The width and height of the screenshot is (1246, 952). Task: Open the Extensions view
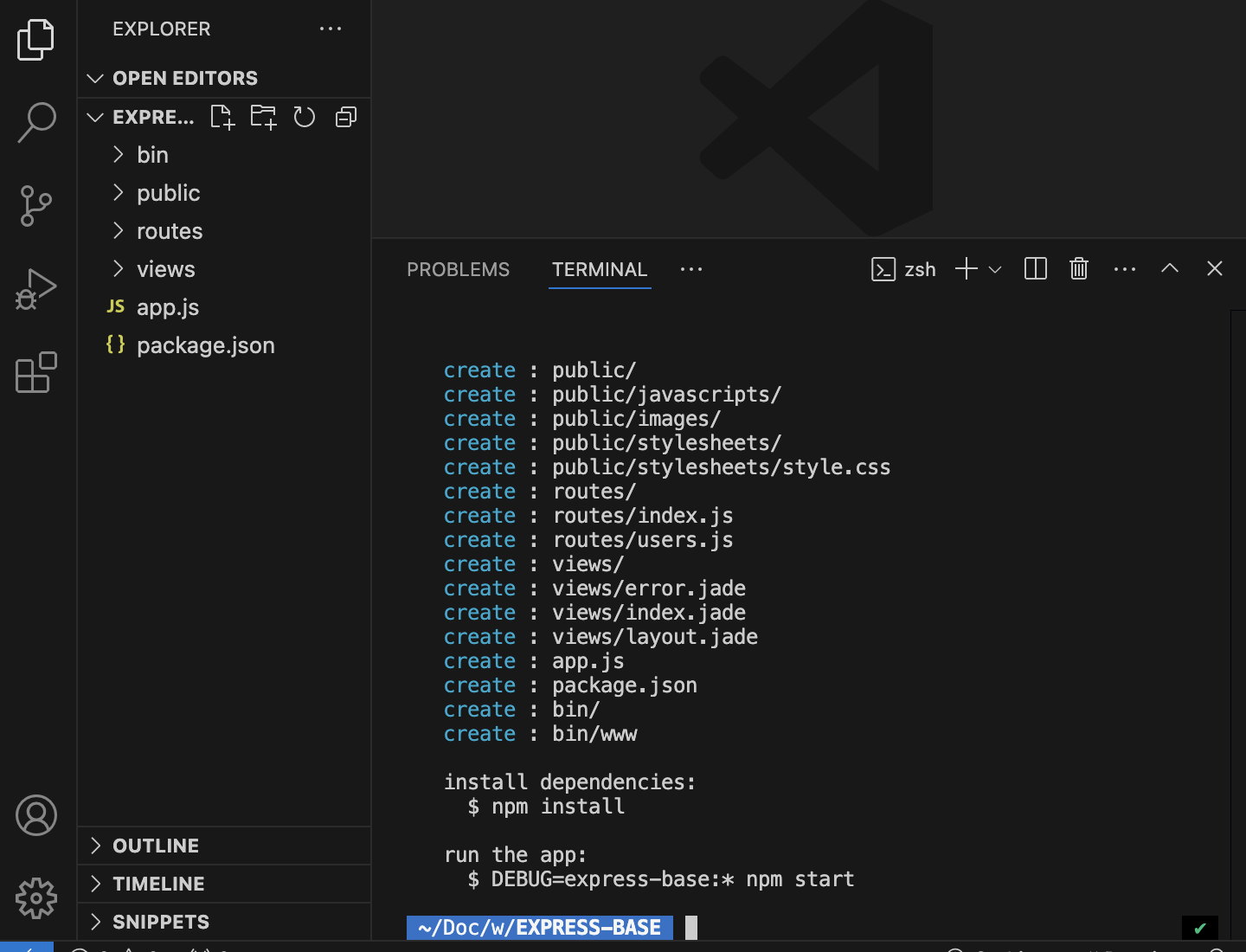(x=36, y=372)
